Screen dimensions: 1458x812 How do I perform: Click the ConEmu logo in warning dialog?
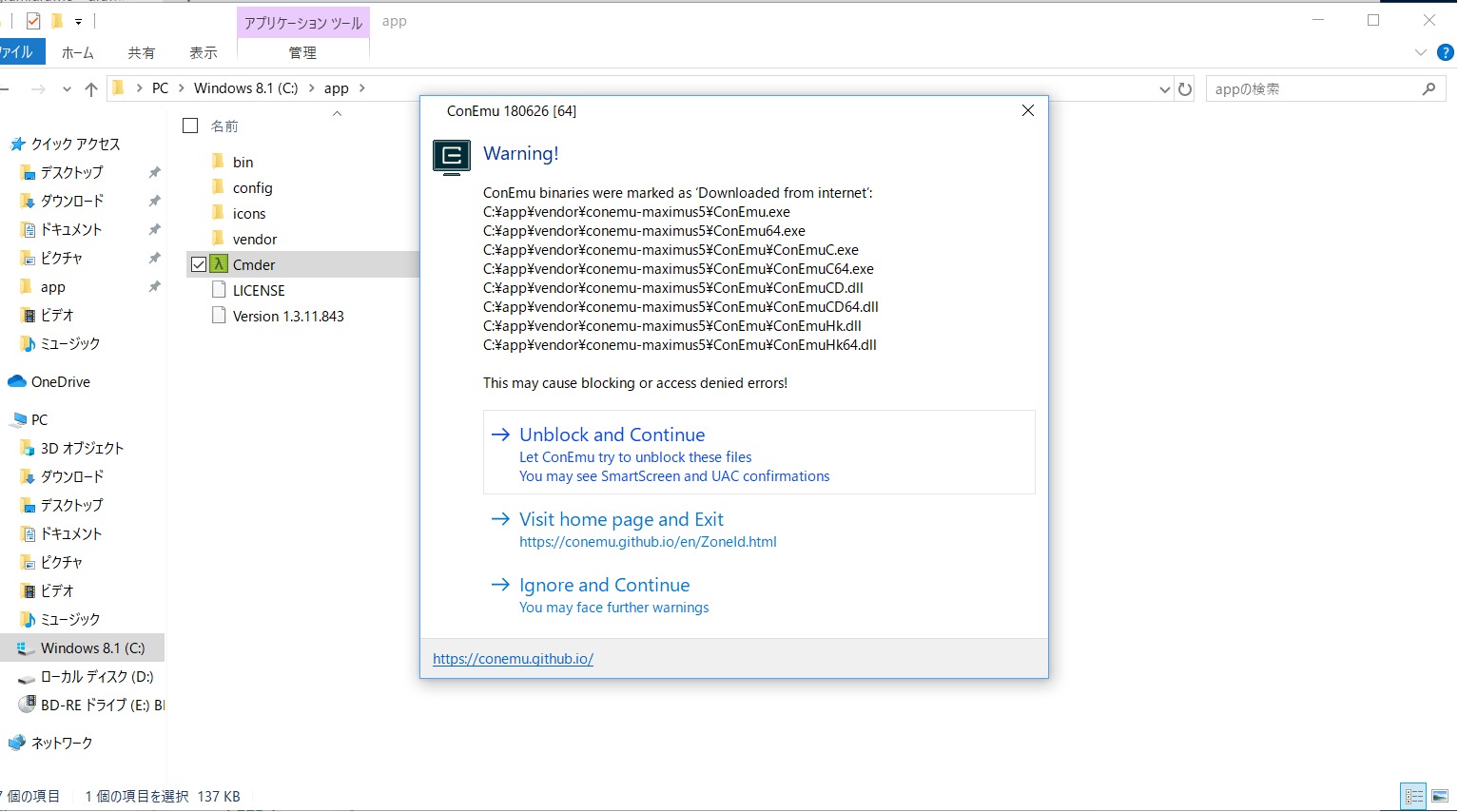(452, 157)
